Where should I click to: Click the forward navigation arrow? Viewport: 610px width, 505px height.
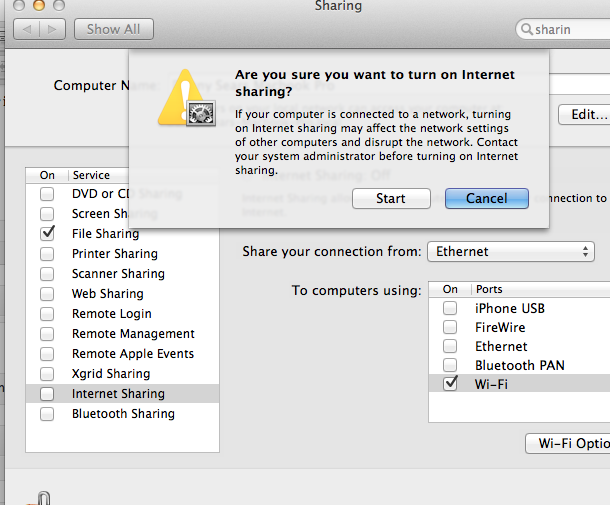52,29
